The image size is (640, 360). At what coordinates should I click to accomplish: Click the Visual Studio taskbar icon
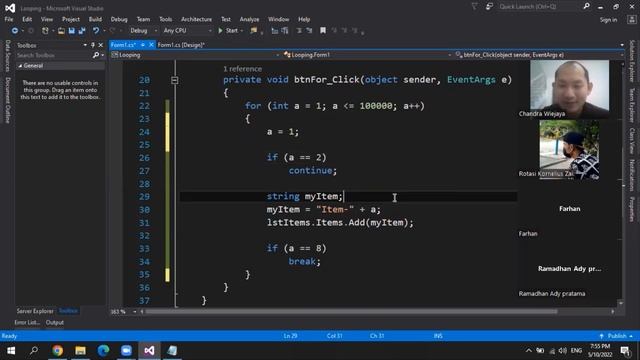tap(149, 351)
